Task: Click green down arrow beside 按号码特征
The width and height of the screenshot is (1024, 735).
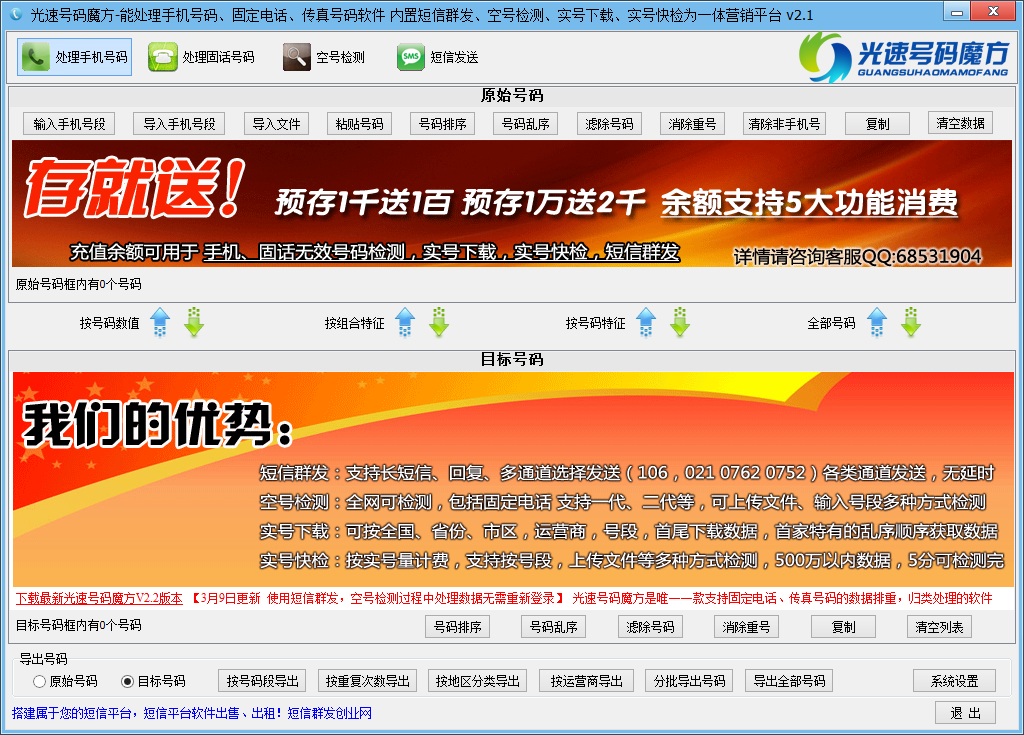Action: pos(680,323)
